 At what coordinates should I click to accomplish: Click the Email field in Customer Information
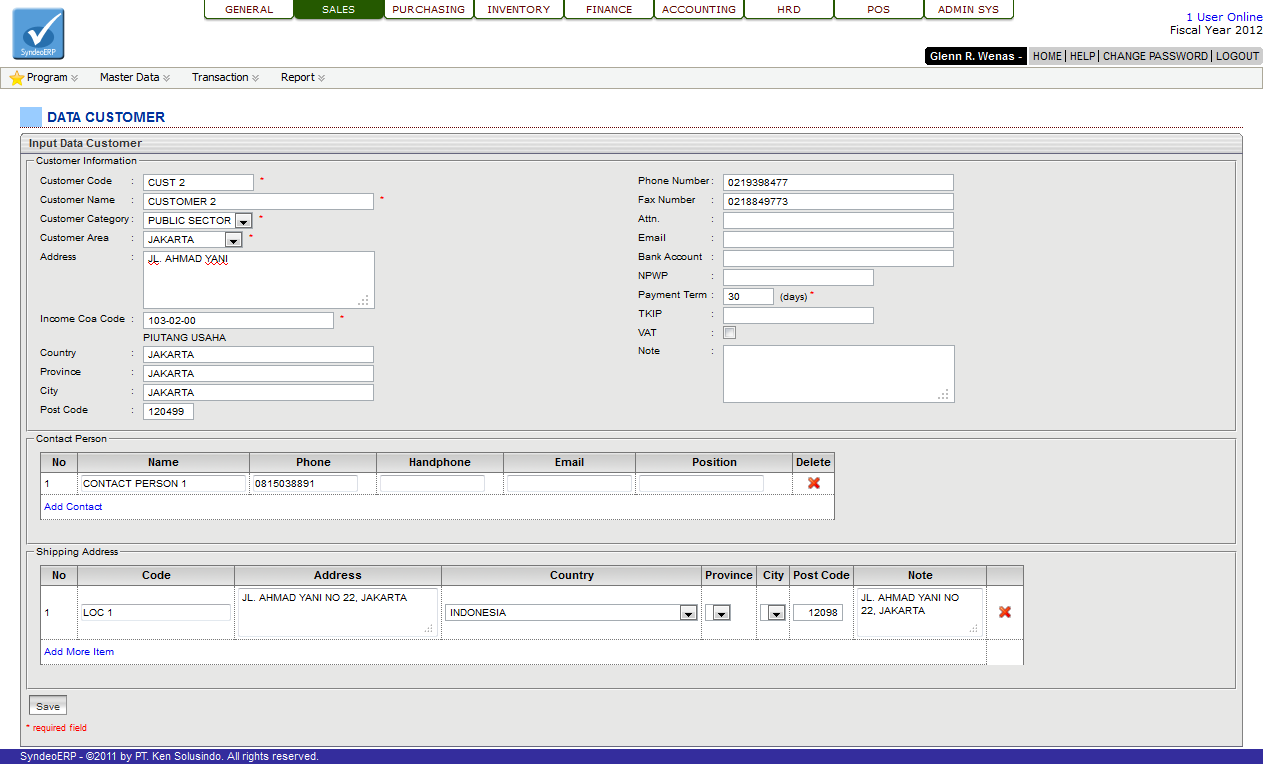837,240
